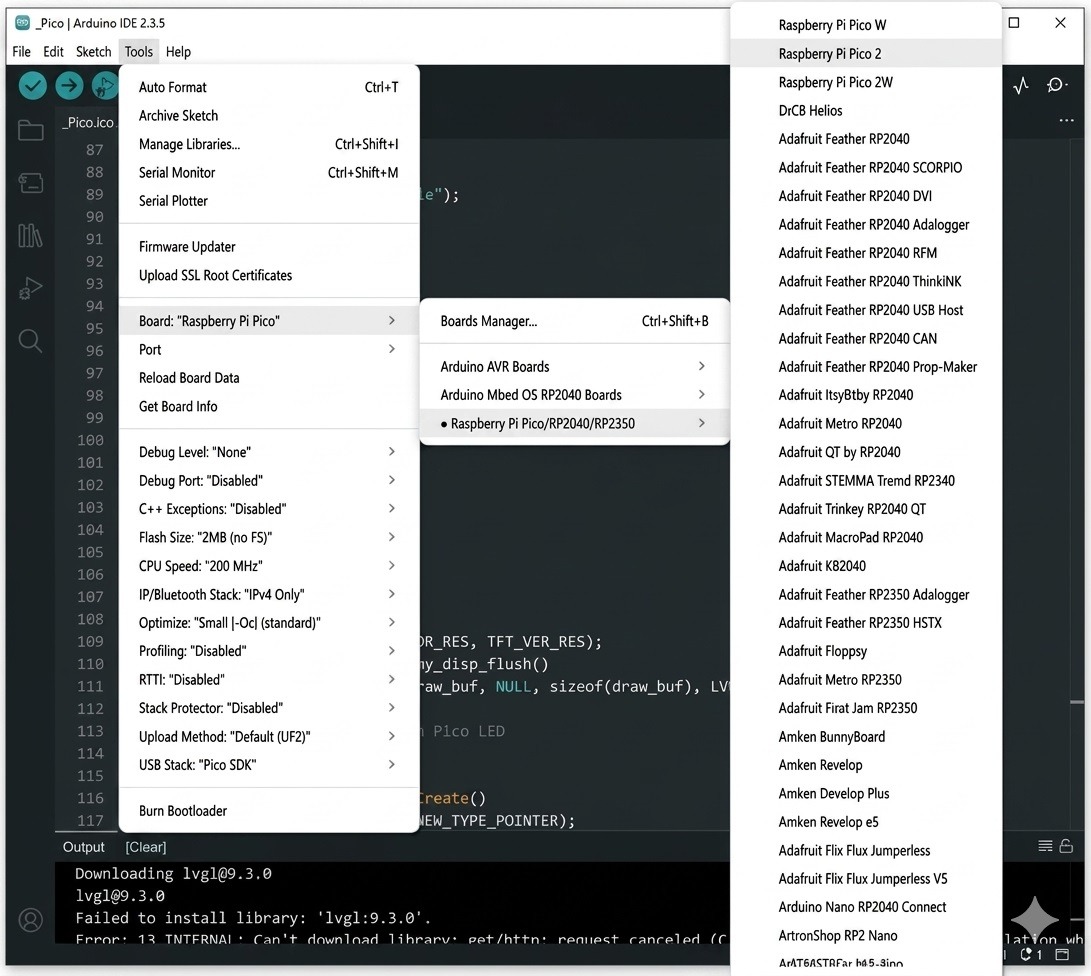Launch Firmware Updater menu entry
This screenshot has width=1091, height=976.
(269, 247)
